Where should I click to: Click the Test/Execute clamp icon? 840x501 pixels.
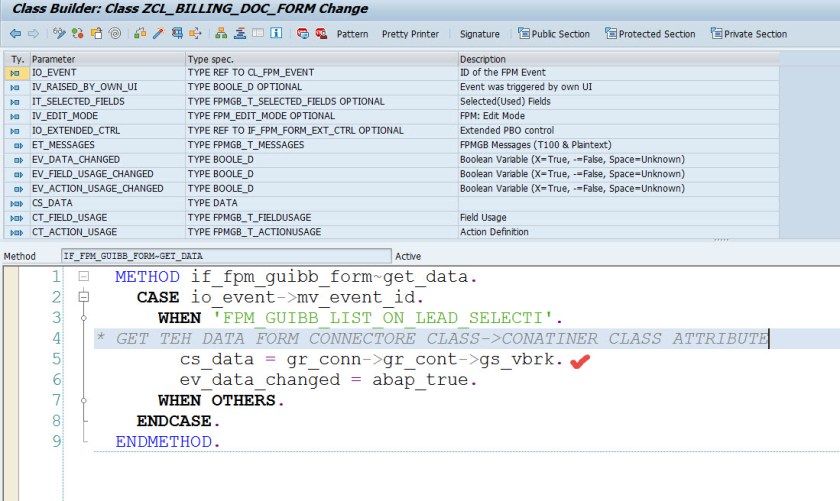[177, 34]
